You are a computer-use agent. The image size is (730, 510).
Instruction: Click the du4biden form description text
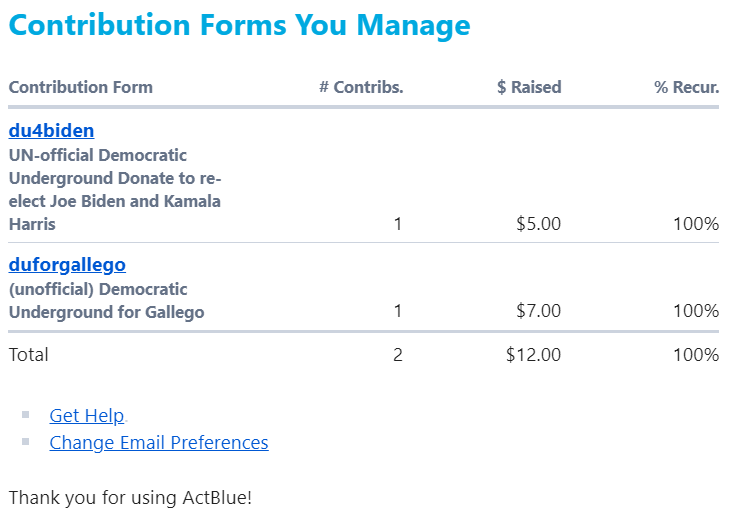pos(114,190)
